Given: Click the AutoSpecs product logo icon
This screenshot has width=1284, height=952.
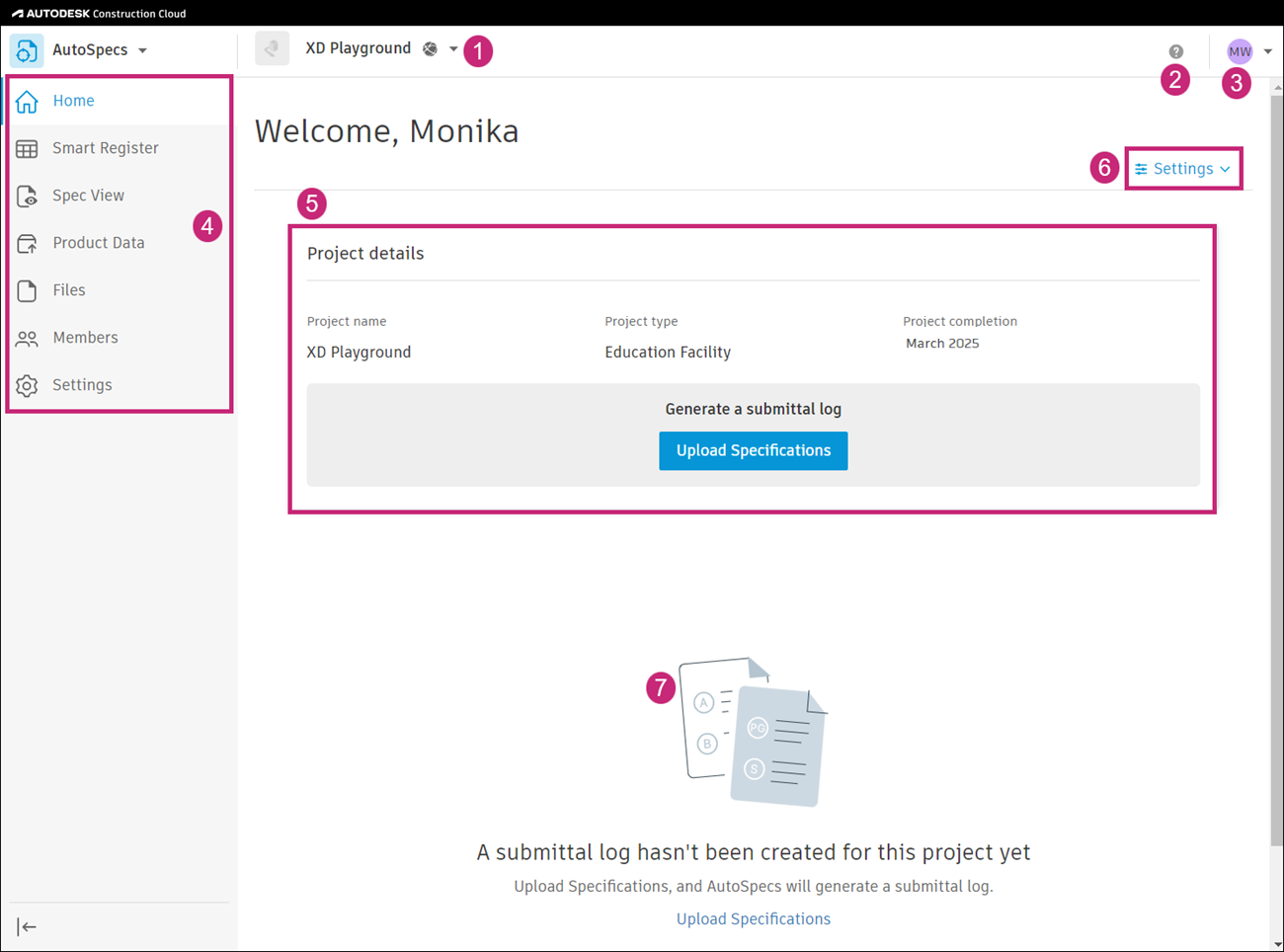Looking at the screenshot, I should pyautogui.click(x=27, y=50).
